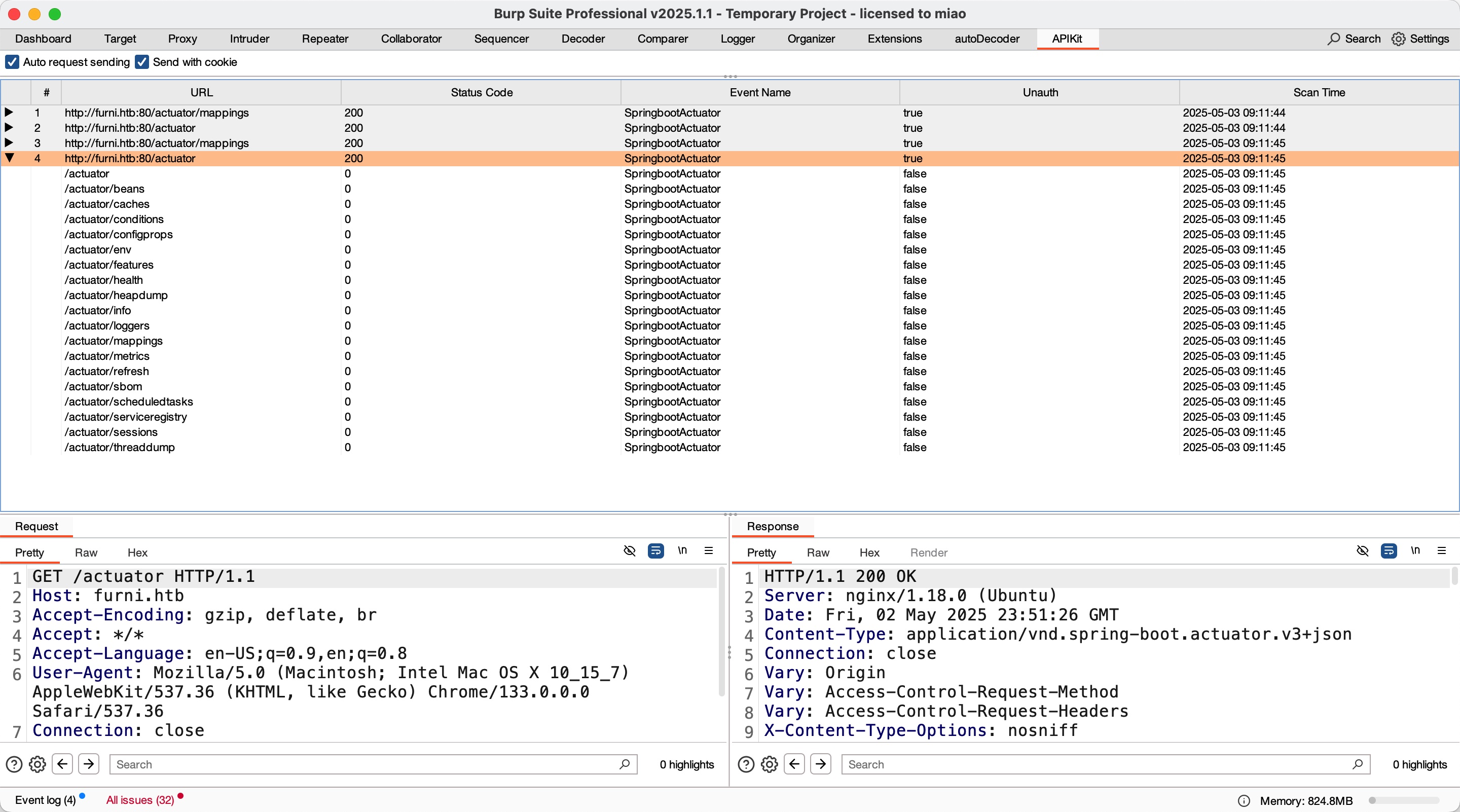The image size is (1460, 812).
Task: Click the request pane help question icon
Action: point(14,764)
